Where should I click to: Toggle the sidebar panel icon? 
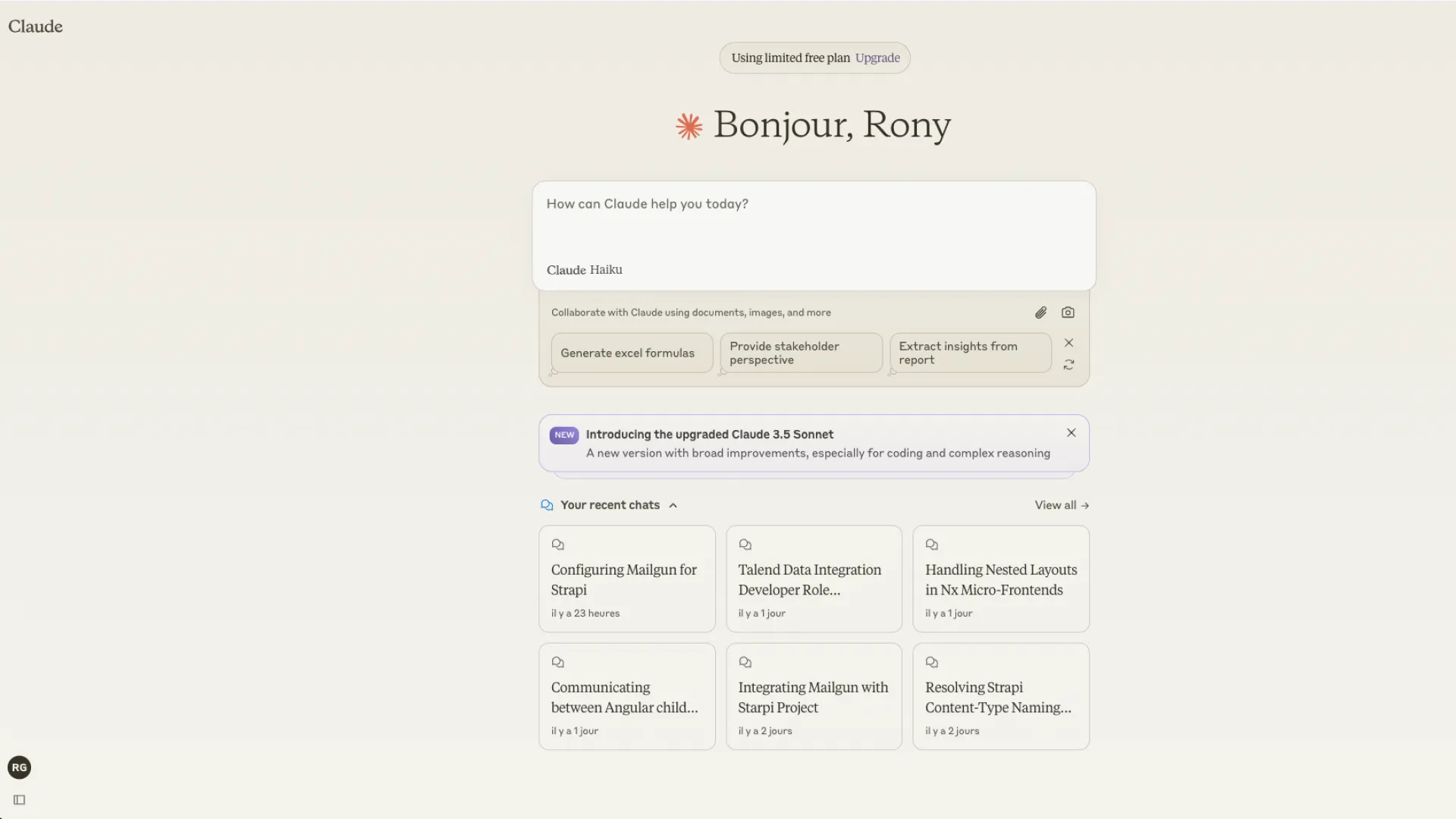coord(20,800)
